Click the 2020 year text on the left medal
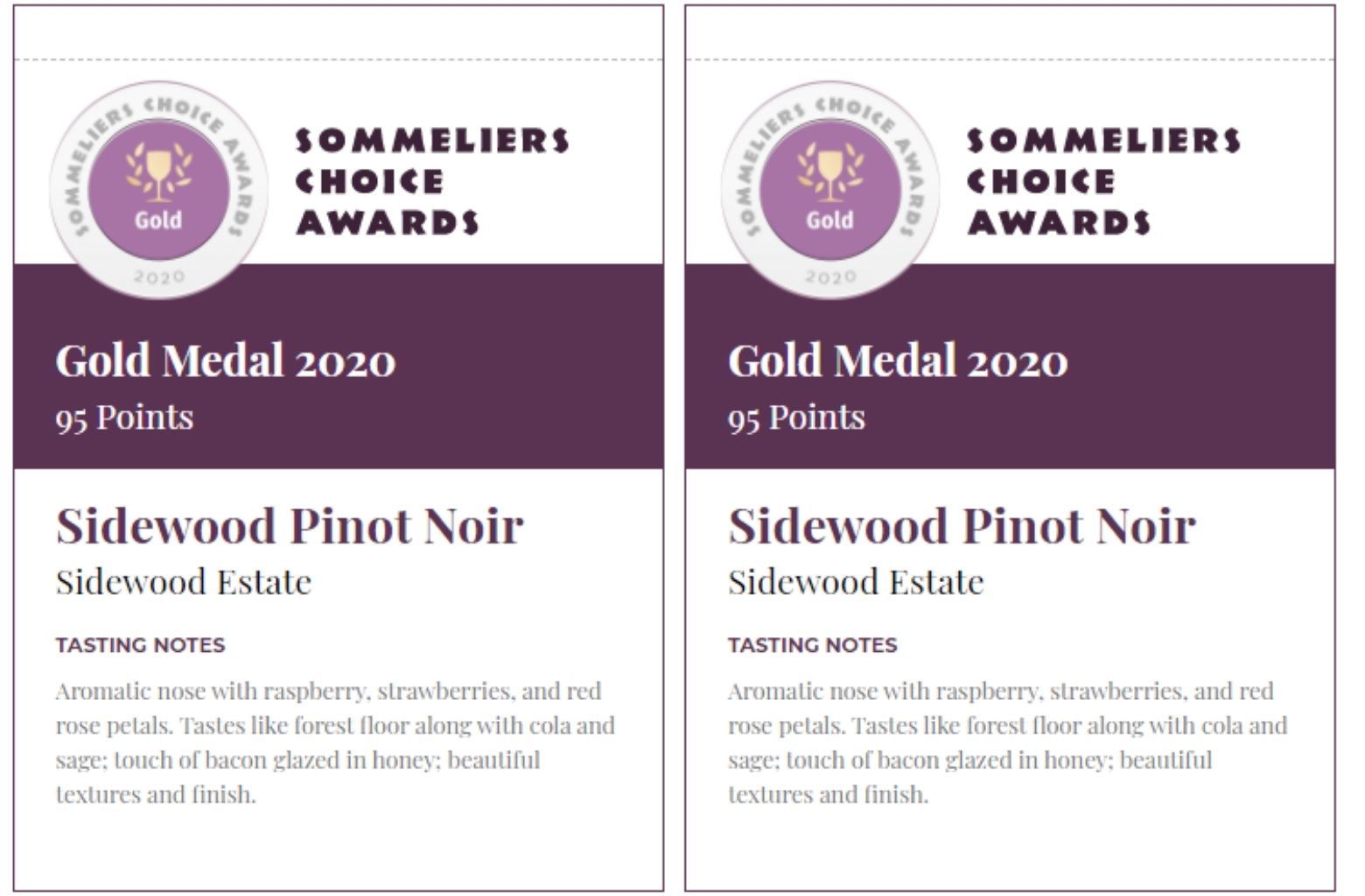1365x896 pixels. (159, 276)
